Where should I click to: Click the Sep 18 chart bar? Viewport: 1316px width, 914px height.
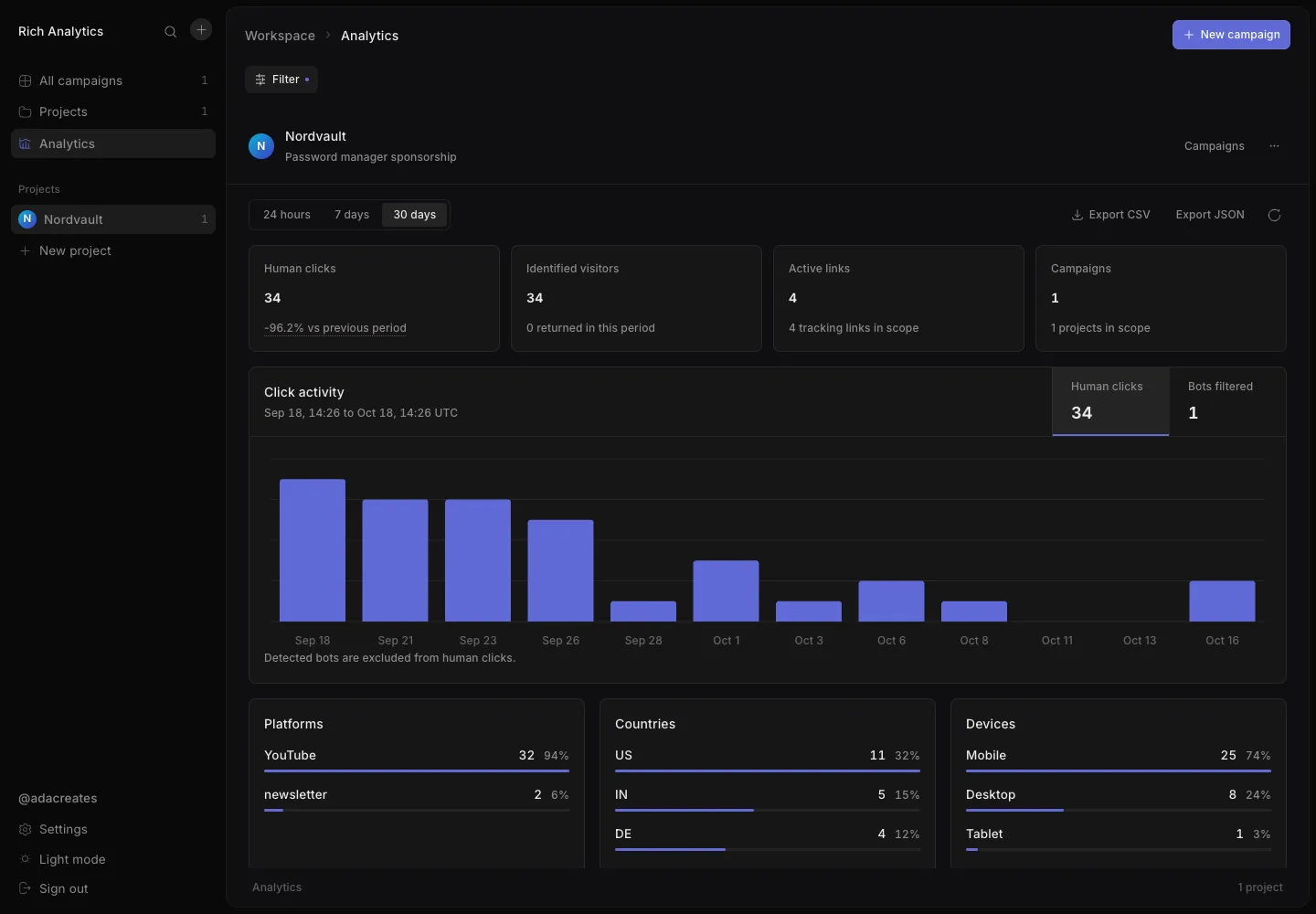click(313, 550)
